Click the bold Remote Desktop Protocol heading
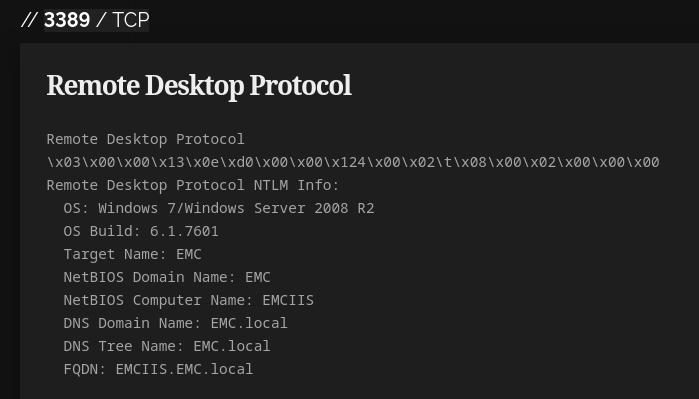 (x=199, y=85)
